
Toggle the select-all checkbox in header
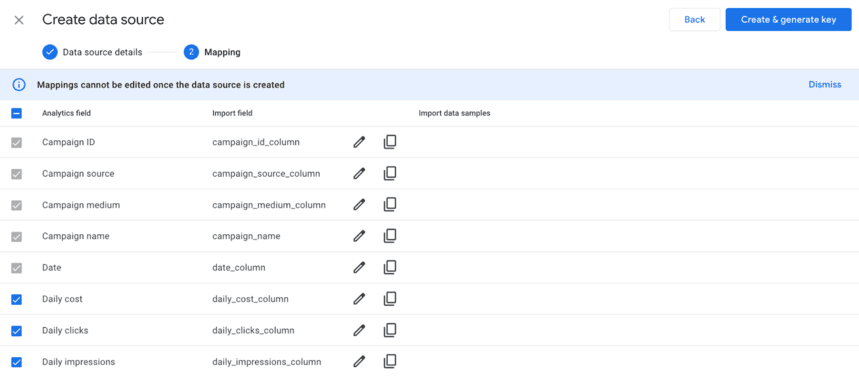(x=16, y=113)
